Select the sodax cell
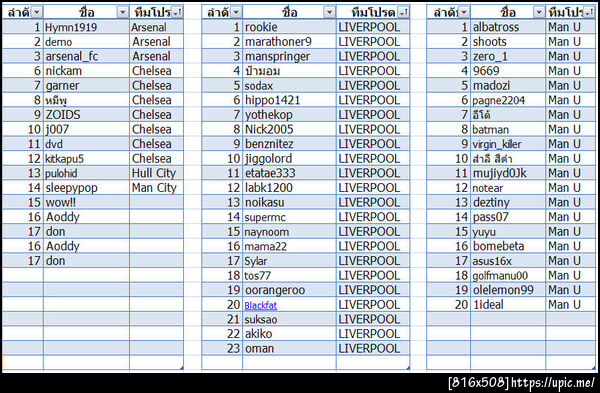Image resolution: width=600 pixels, height=393 pixels. click(x=289, y=85)
